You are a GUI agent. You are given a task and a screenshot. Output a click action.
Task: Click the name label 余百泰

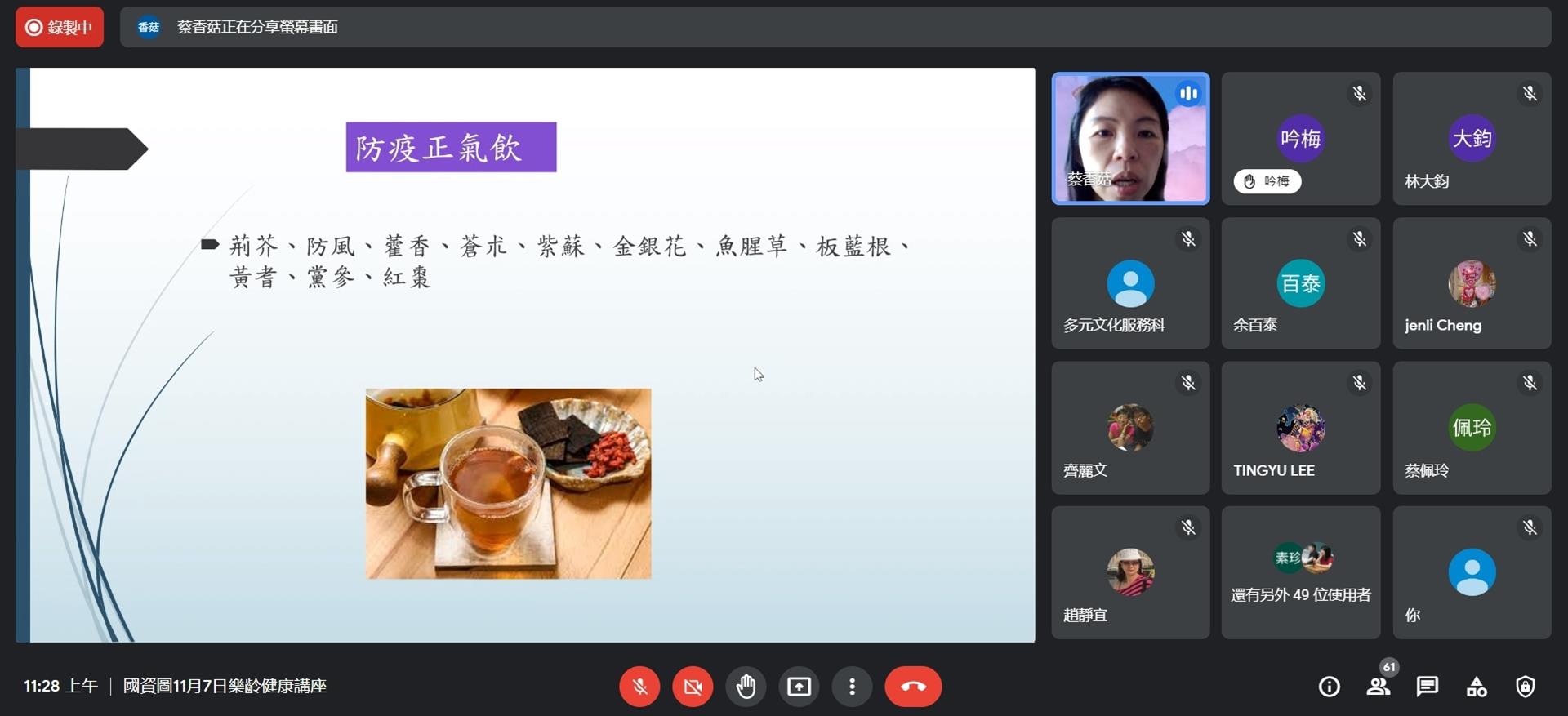tap(1255, 325)
